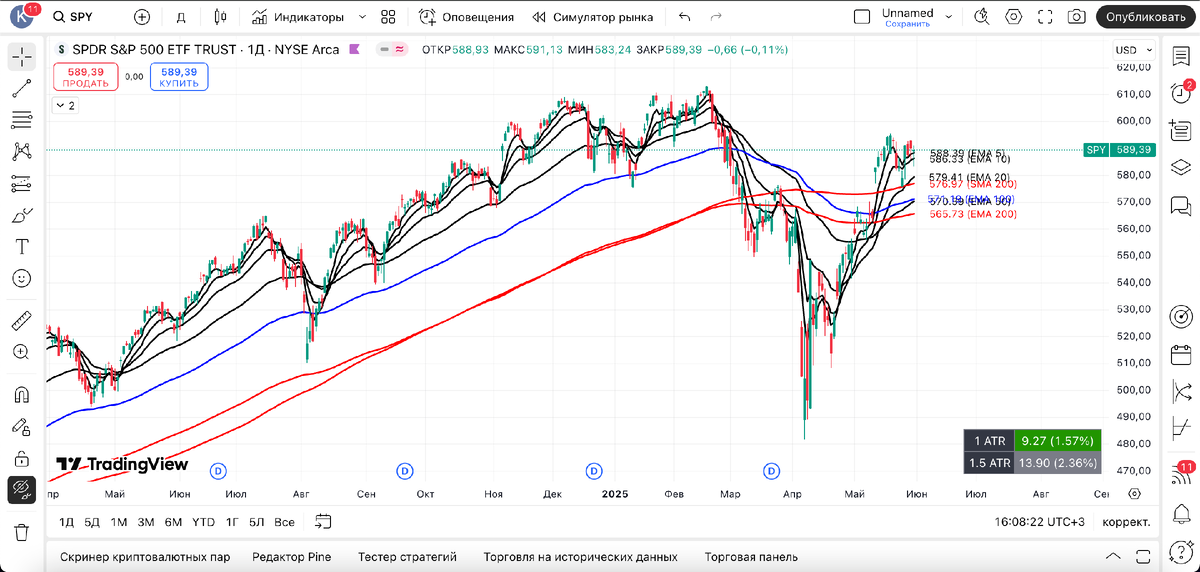Open the emoji and icons tool
Image resolution: width=1200 pixels, height=572 pixels.
tap(21, 279)
